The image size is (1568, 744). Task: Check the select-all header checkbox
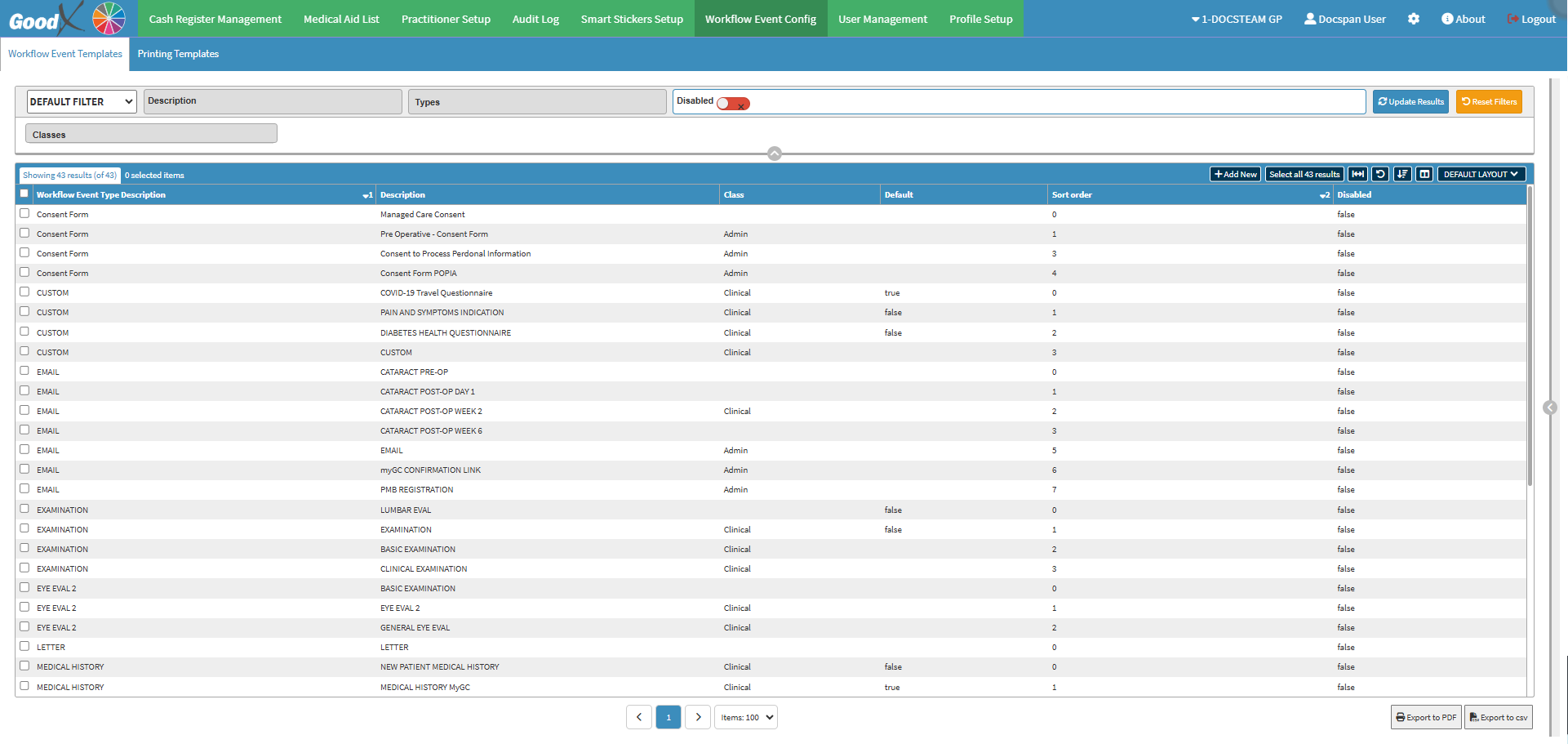pyautogui.click(x=24, y=194)
